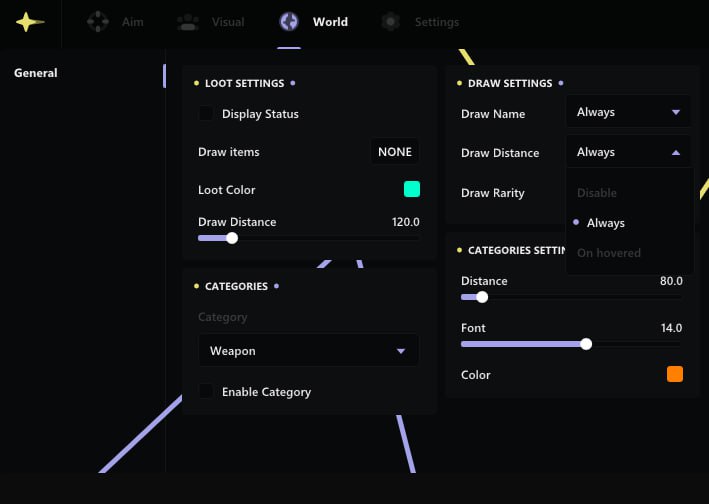Viewport: 709px width, 504px height.
Task: Click the NONE draw items button
Action: point(395,152)
